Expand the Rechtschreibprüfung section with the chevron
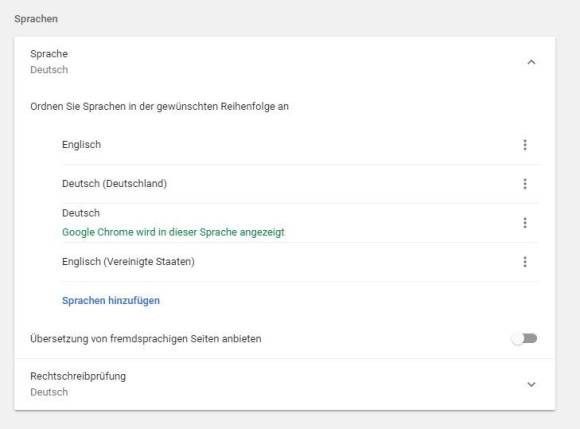 (x=531, y=384)
